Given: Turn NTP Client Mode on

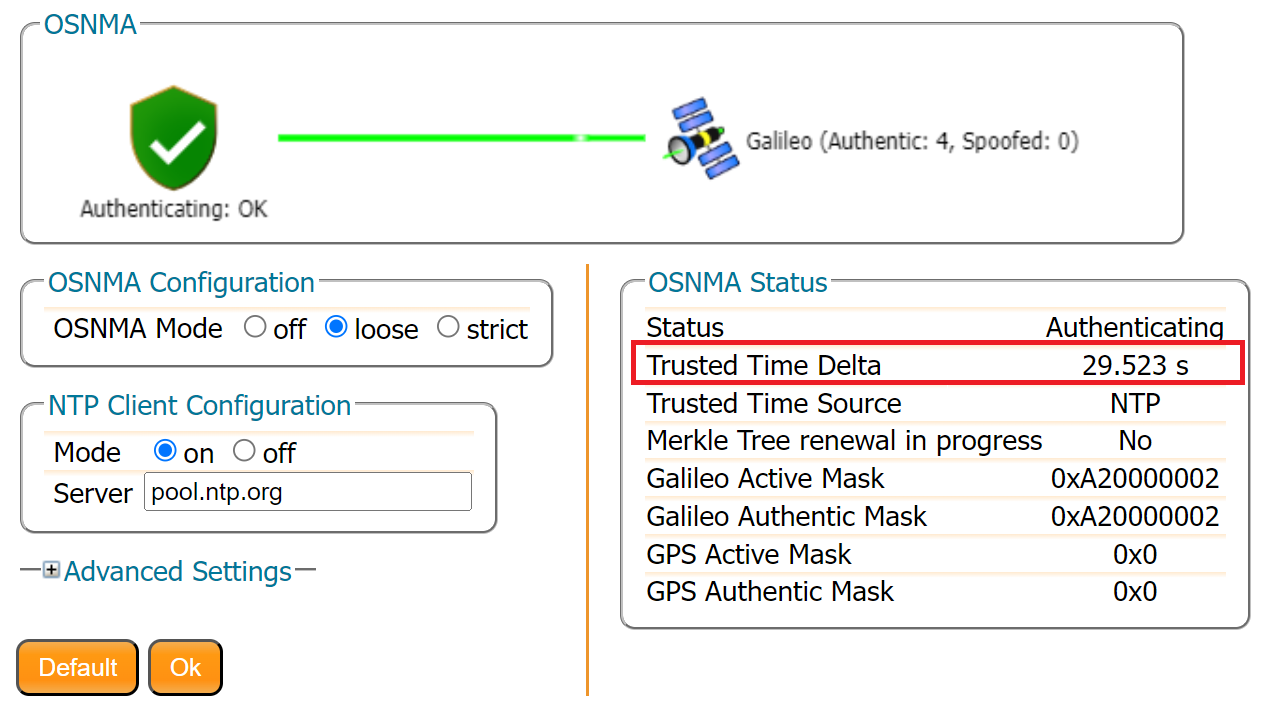Looking at the screenshot, I should pyautogui.click(x=165, y=451).
